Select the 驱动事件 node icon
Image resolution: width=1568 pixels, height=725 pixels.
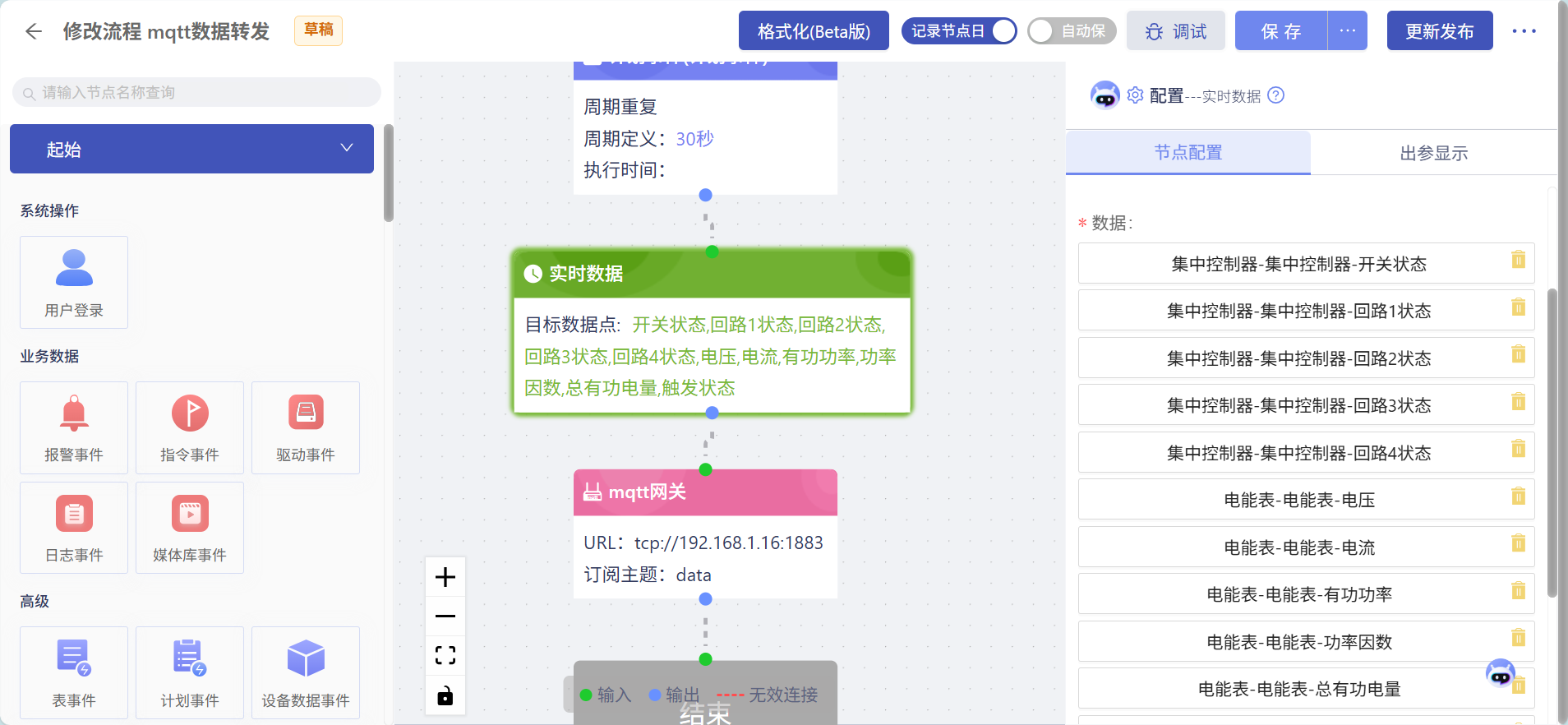(306, 413)
